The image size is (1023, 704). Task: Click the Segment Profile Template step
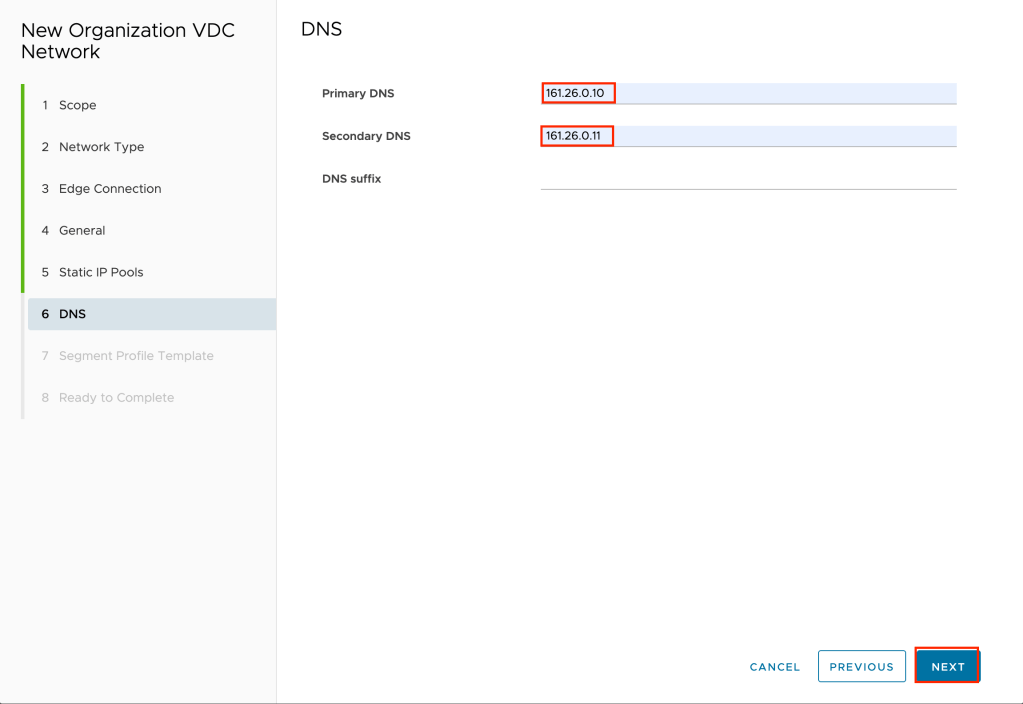pyautogui.click(x=136, y=356)
